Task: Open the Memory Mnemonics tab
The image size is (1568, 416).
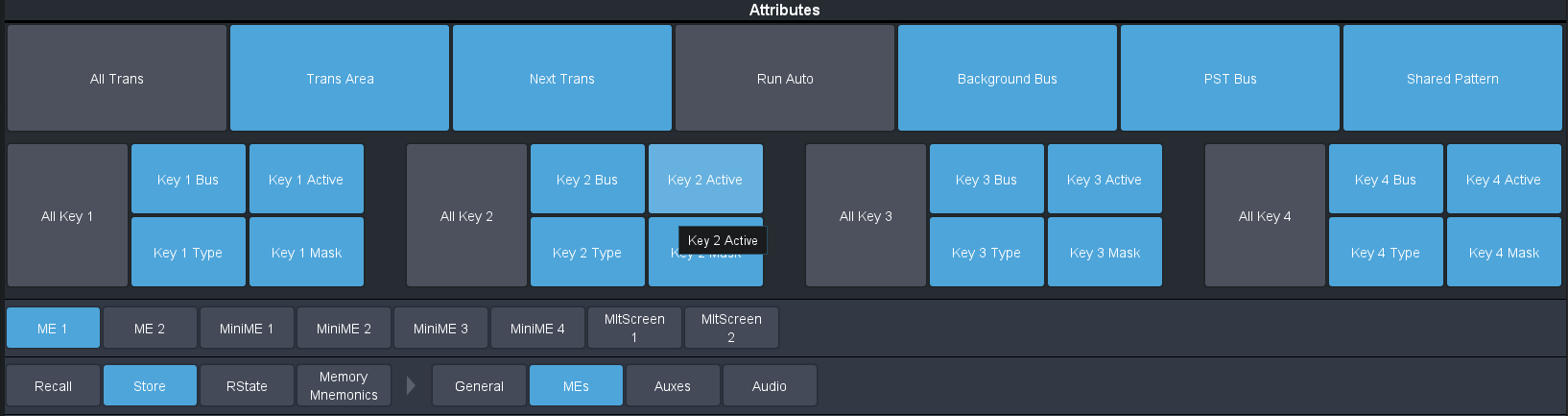Action: [344, 385]
